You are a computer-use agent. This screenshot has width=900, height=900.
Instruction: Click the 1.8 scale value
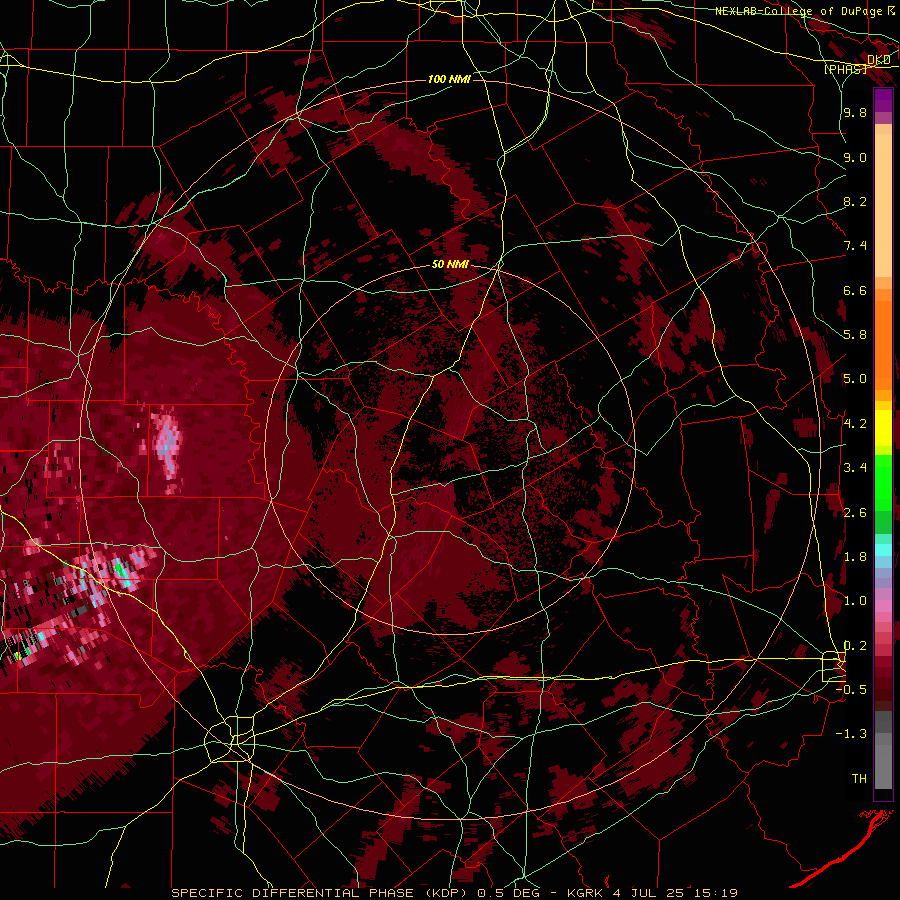coord(855,557)
